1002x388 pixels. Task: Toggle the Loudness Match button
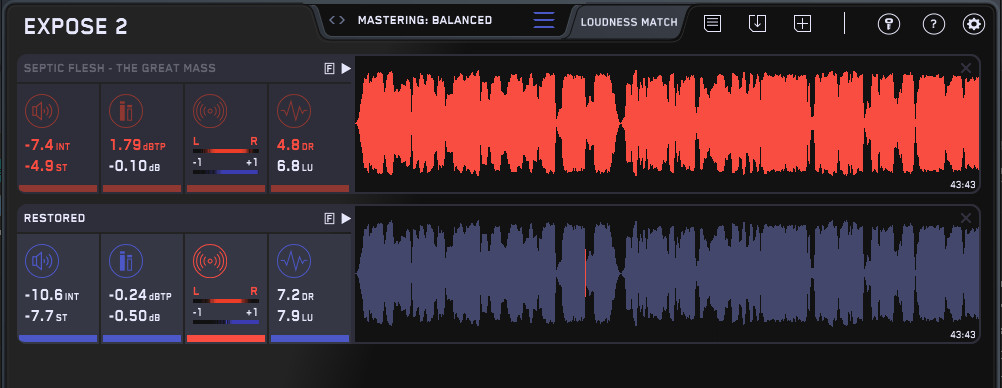pos(629,22)
